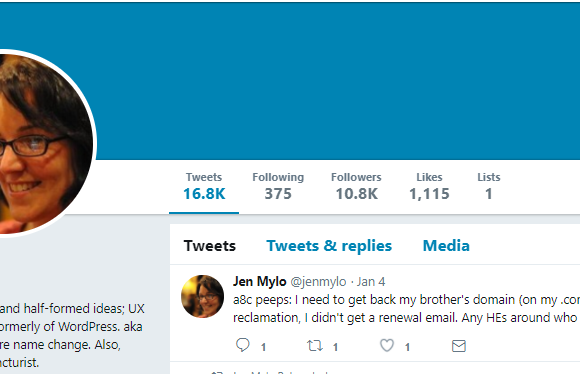Switch to Tweets & replies tab
This screenshot has height=374, width=580.
coord(329,246)
